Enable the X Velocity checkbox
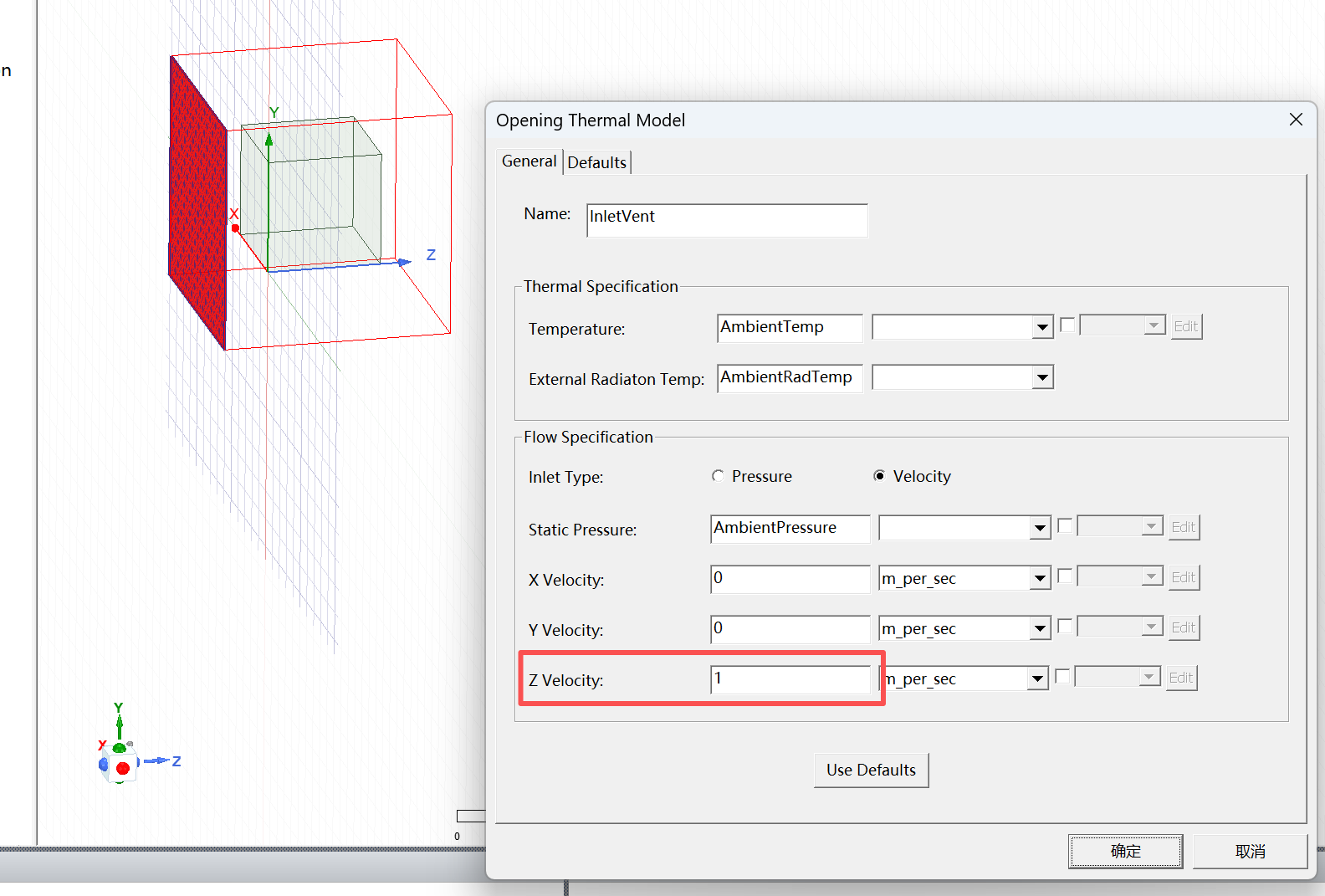 point(1065,576)
